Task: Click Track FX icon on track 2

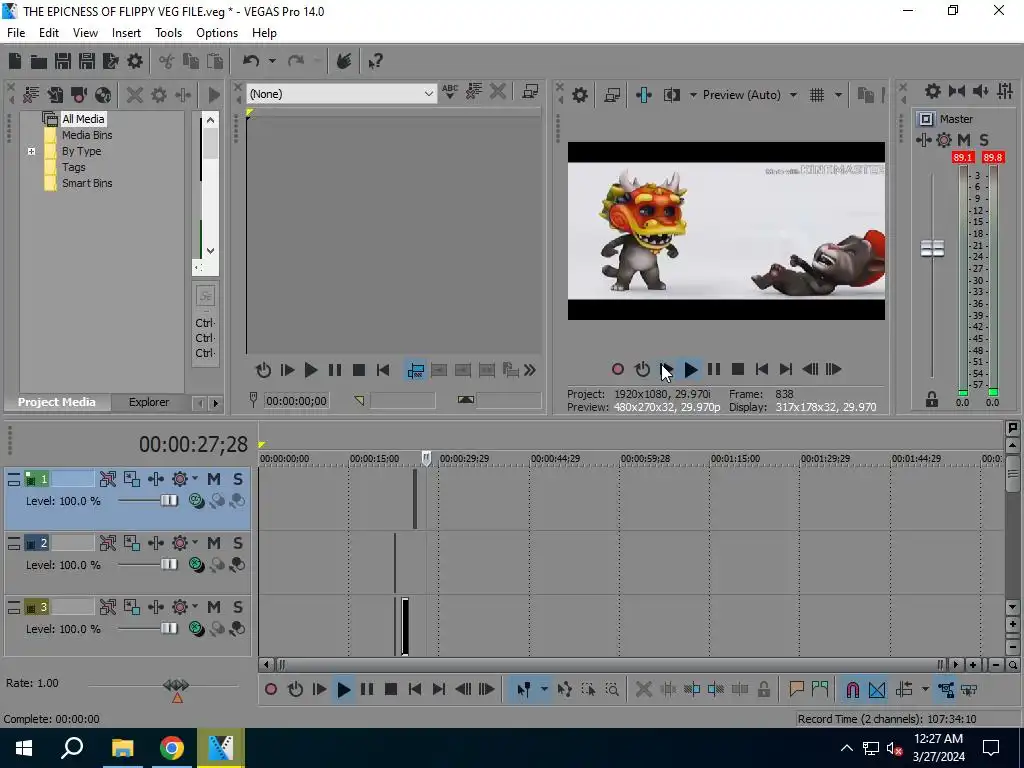Action: tap(156, 543)
